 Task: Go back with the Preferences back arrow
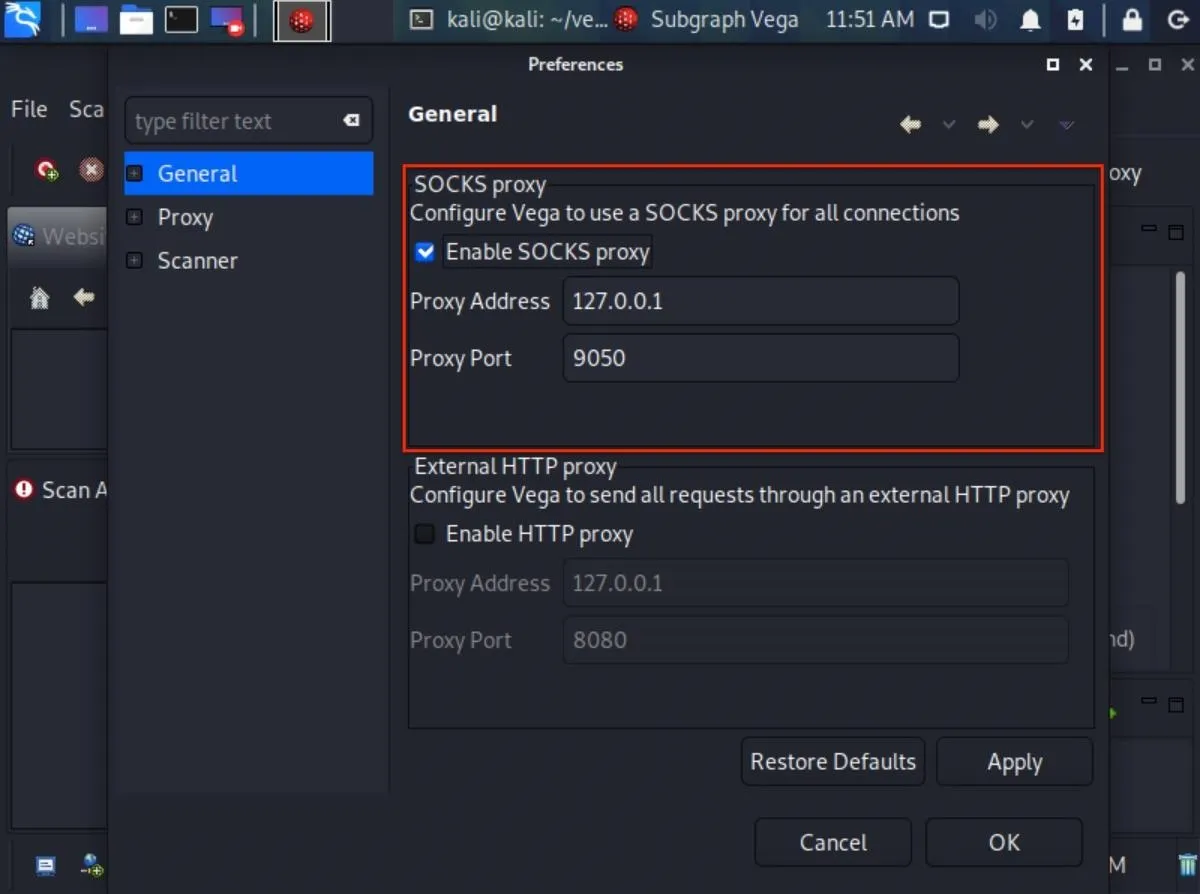pos(910,125)
